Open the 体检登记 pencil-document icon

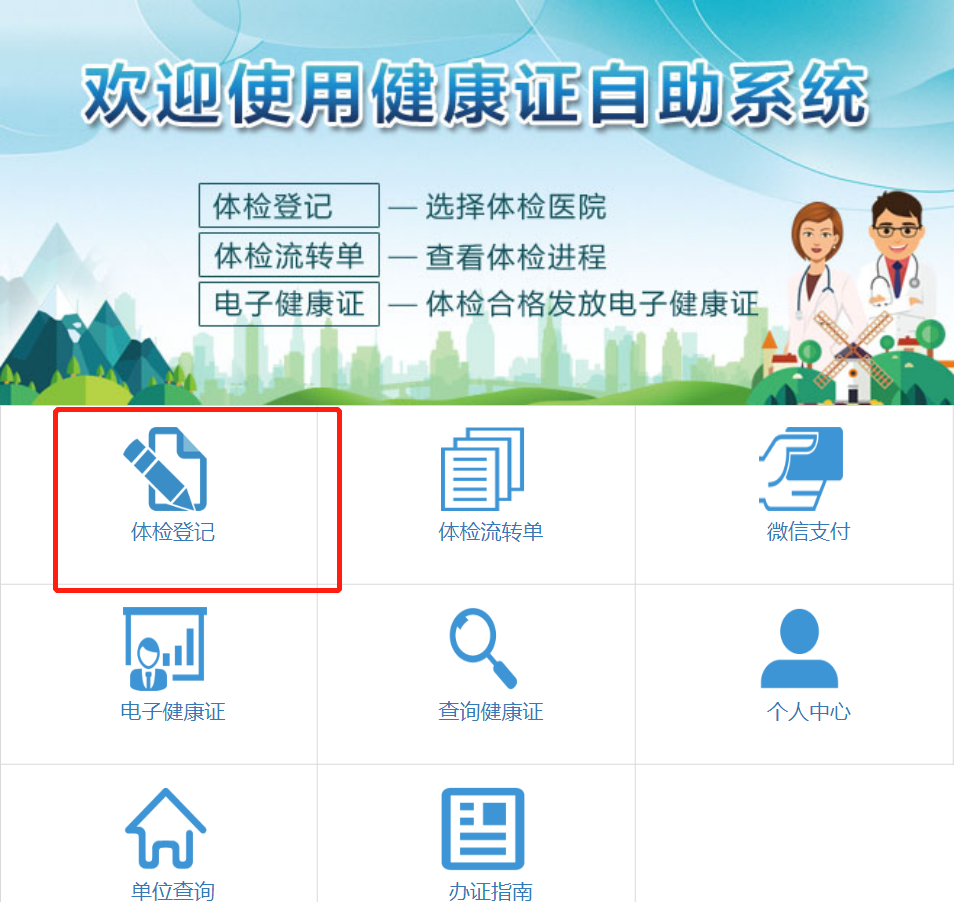point(165,469)
